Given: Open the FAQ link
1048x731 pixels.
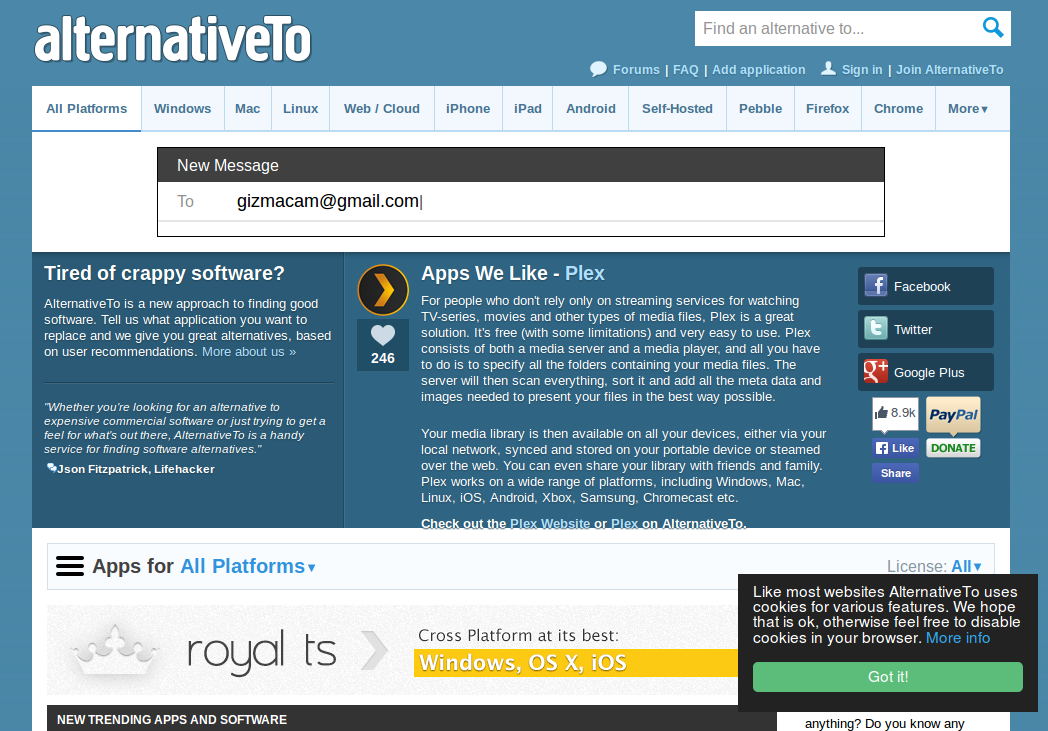Looking at the screenshot, I should 685,69.
